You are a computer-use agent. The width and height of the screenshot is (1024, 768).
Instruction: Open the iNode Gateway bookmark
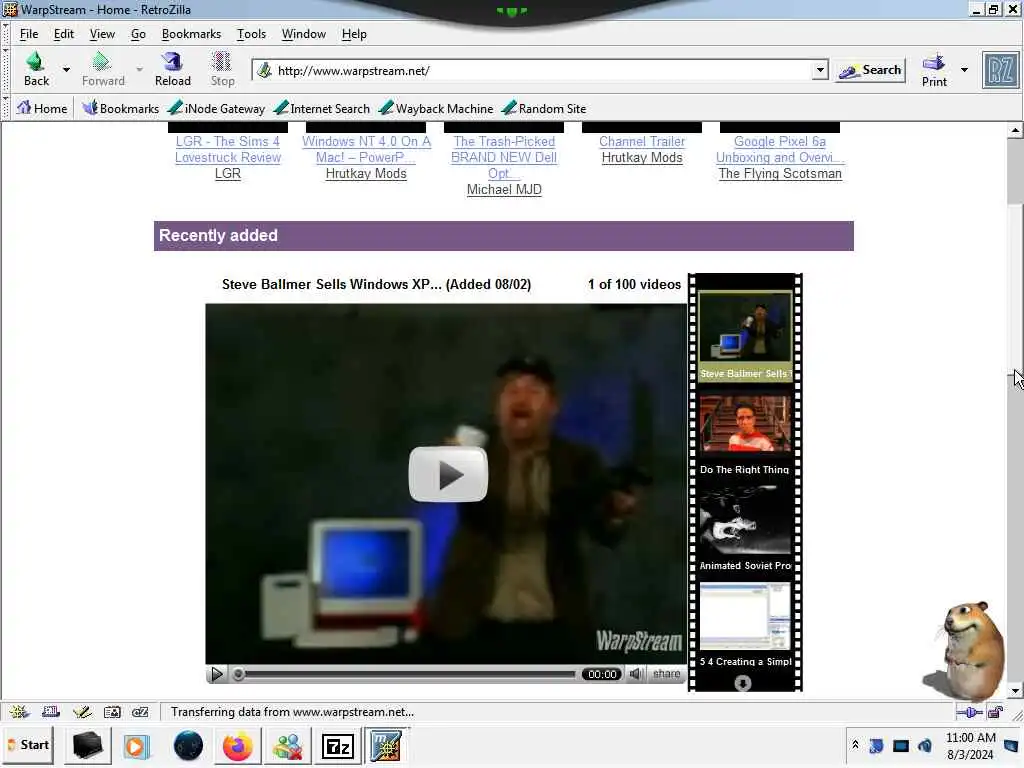tap(217, 108)
